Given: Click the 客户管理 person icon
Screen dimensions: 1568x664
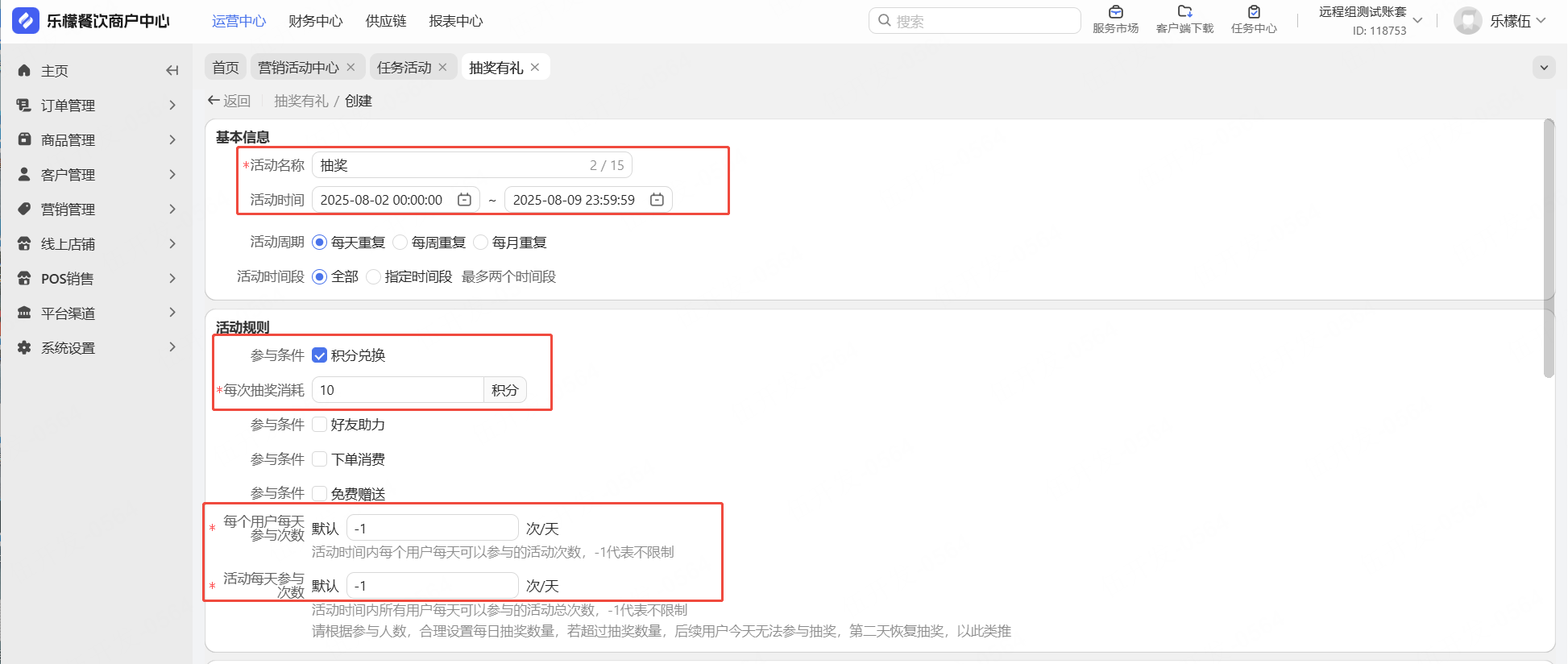Looking at the screenshot, I should click(24, 175).
